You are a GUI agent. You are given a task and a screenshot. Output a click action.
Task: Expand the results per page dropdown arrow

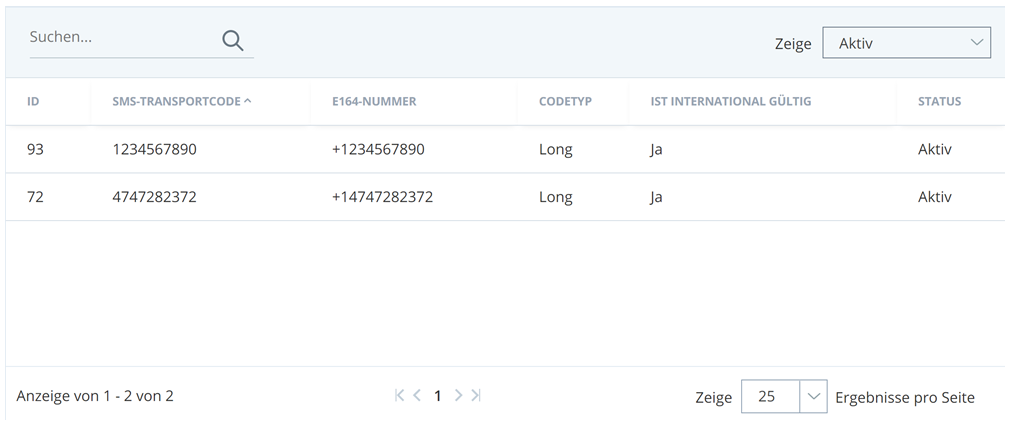point(813,396)
